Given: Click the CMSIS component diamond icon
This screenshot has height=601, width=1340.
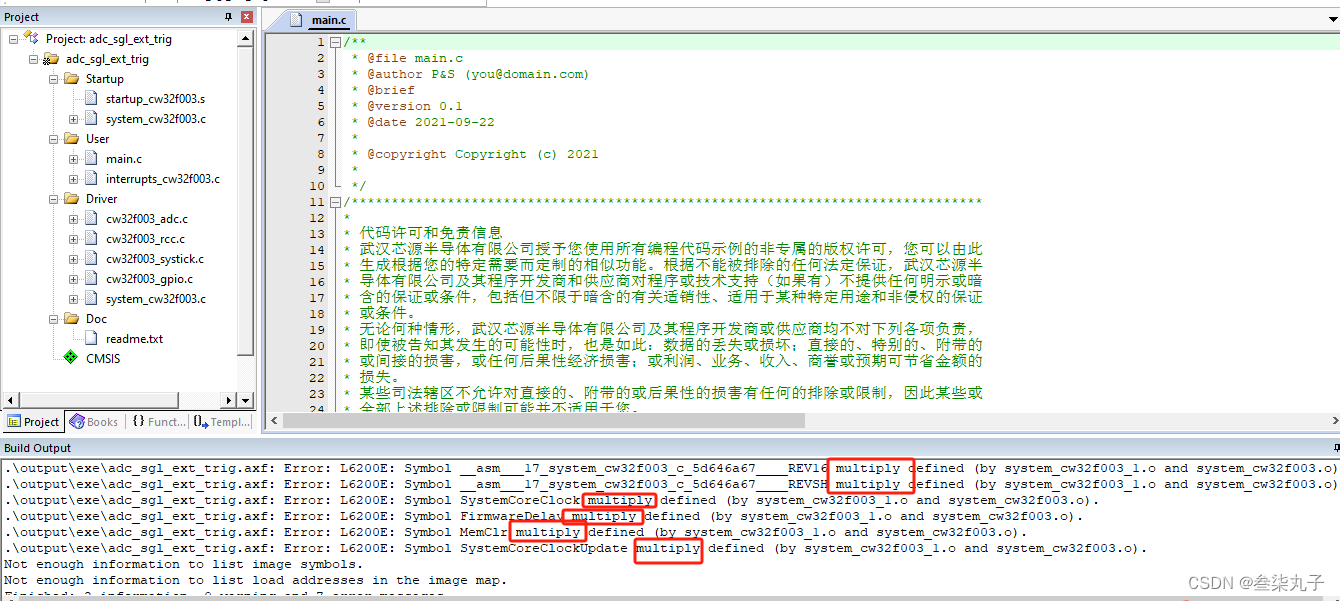Looking at the screenshot, I should tap(70, 358).
